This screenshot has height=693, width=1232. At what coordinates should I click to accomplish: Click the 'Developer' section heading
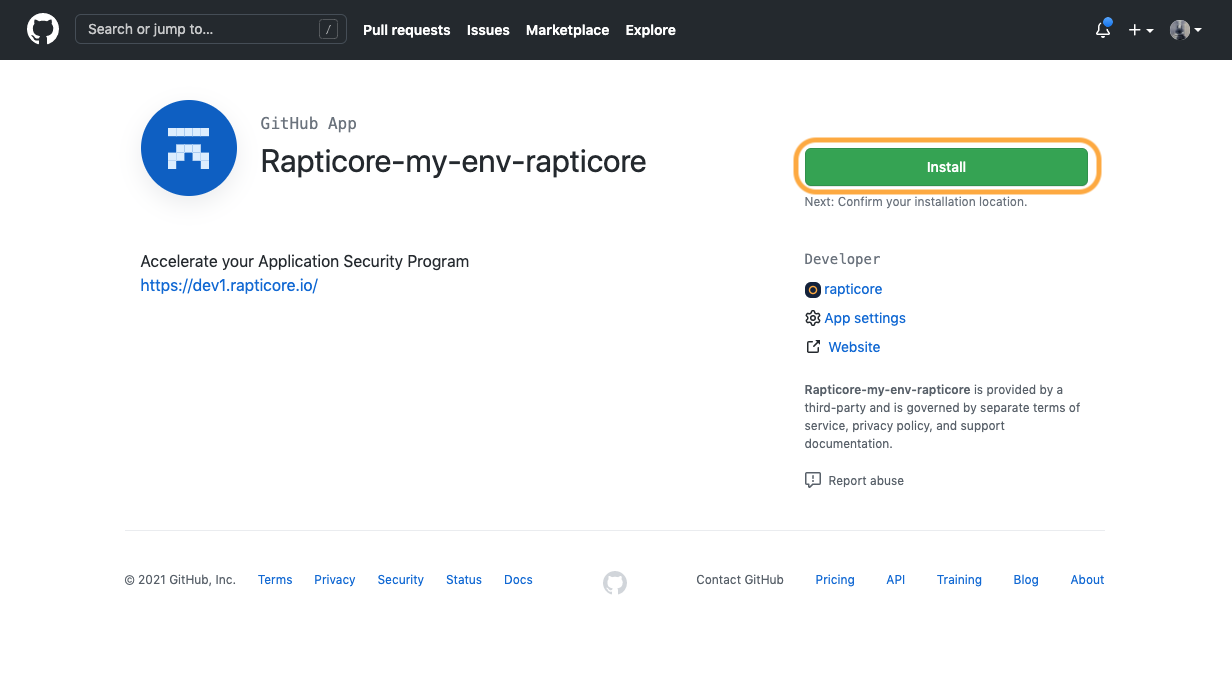point(842,259)
